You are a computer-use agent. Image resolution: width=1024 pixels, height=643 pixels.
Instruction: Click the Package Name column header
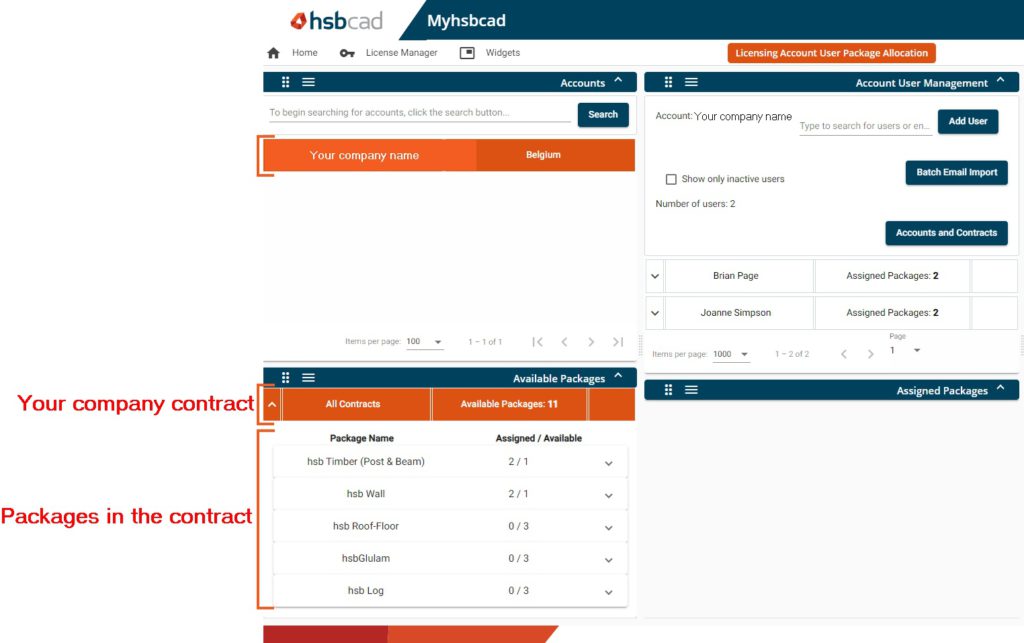click(x=362, y=438)
